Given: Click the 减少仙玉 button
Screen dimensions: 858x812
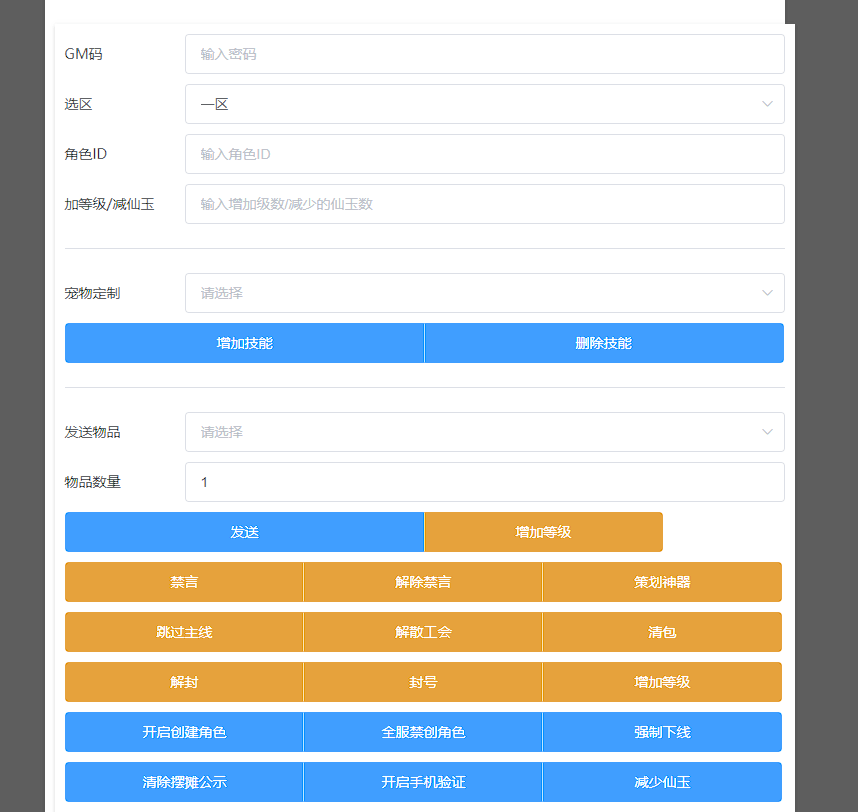Looking at the screenshot, I should coord(662,782).
